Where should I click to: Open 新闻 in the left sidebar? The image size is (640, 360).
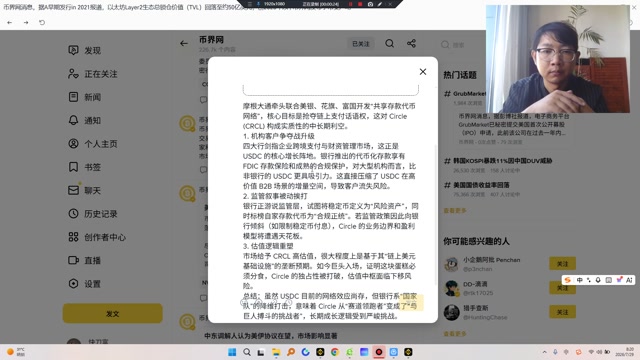84,97
